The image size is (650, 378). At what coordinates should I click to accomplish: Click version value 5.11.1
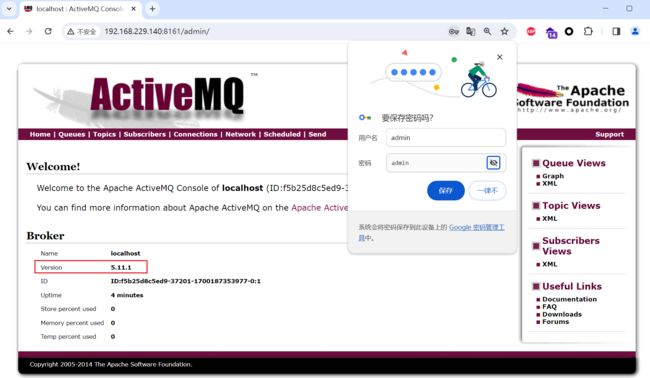(121, 267)
